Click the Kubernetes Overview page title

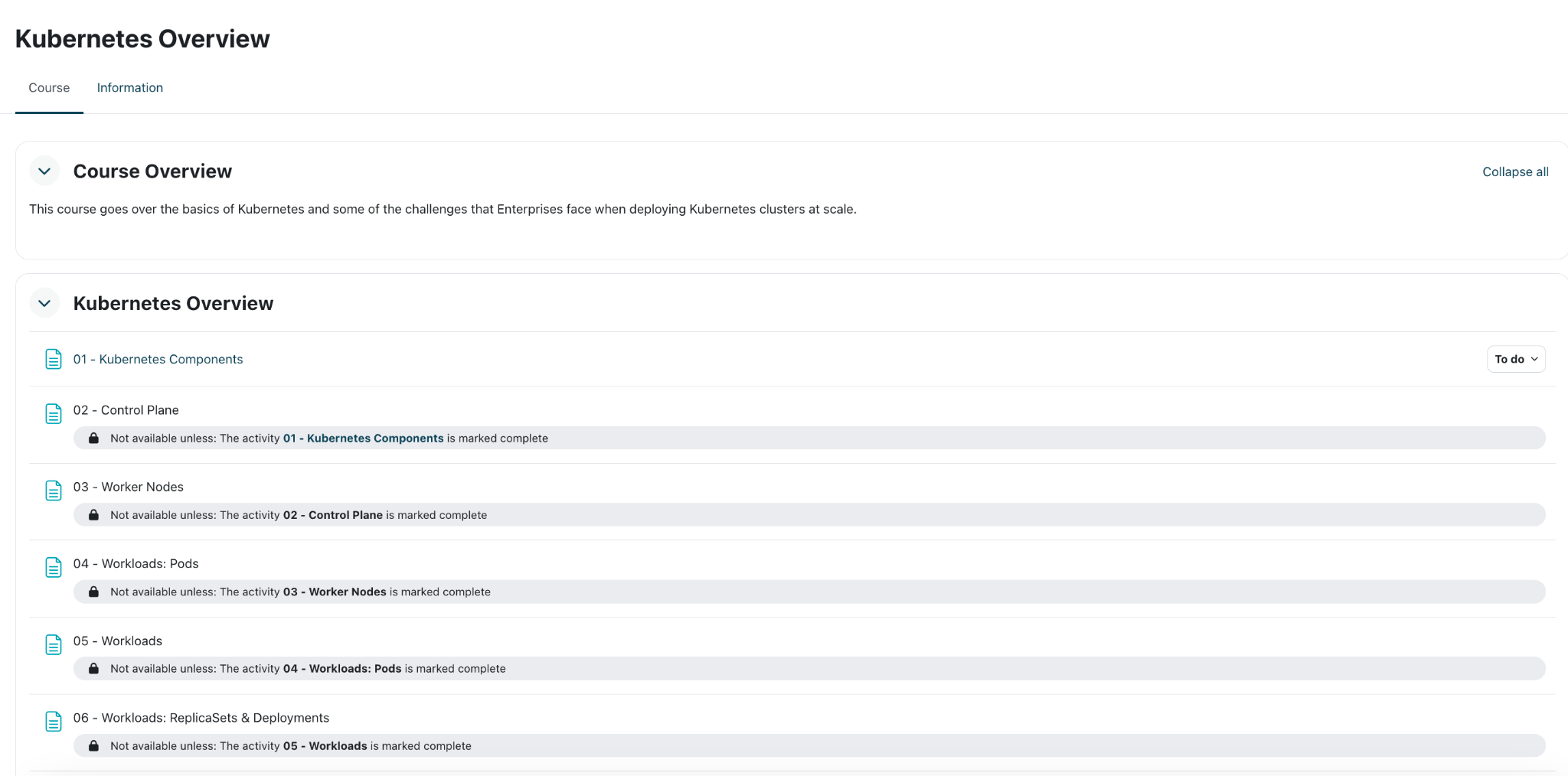tap(142, 39)
